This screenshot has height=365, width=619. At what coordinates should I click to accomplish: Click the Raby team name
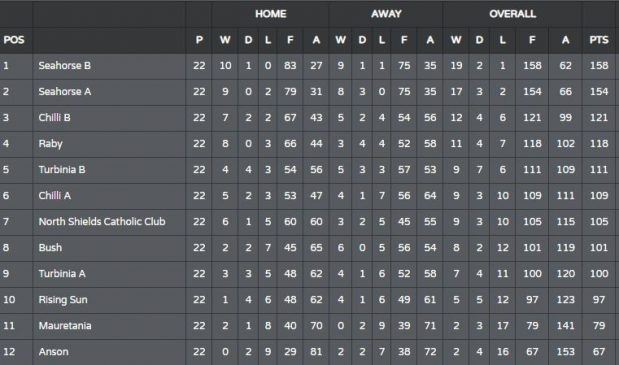51,144
